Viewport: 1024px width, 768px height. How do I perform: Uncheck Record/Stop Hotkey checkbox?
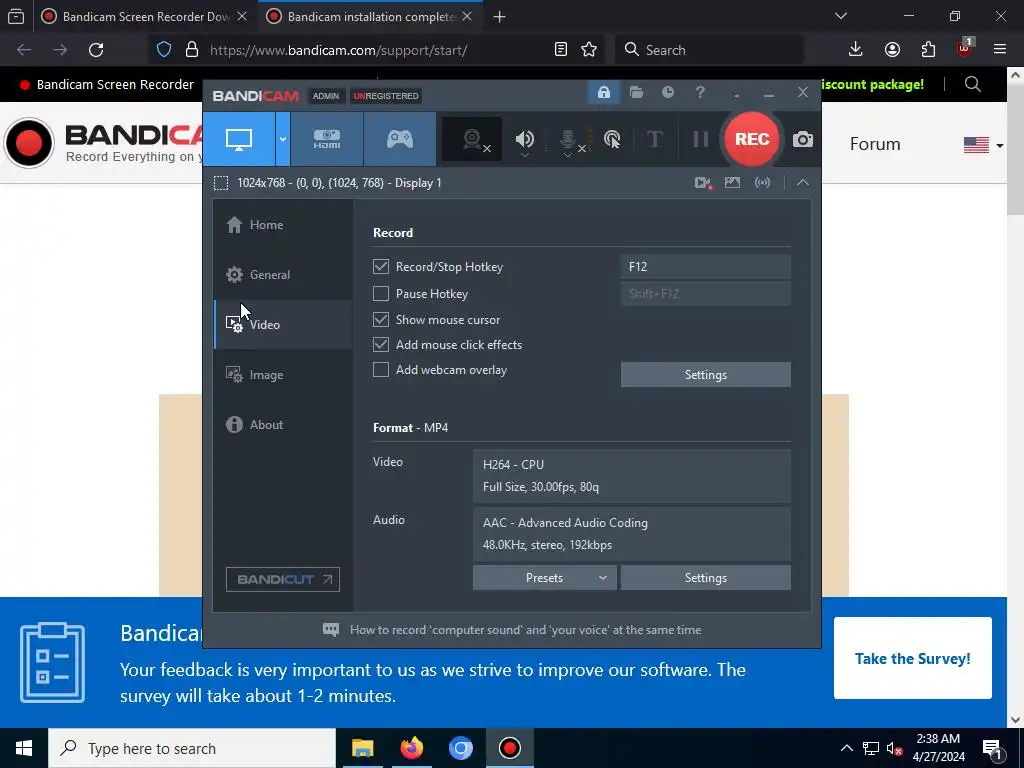click(x=381, y=266)
